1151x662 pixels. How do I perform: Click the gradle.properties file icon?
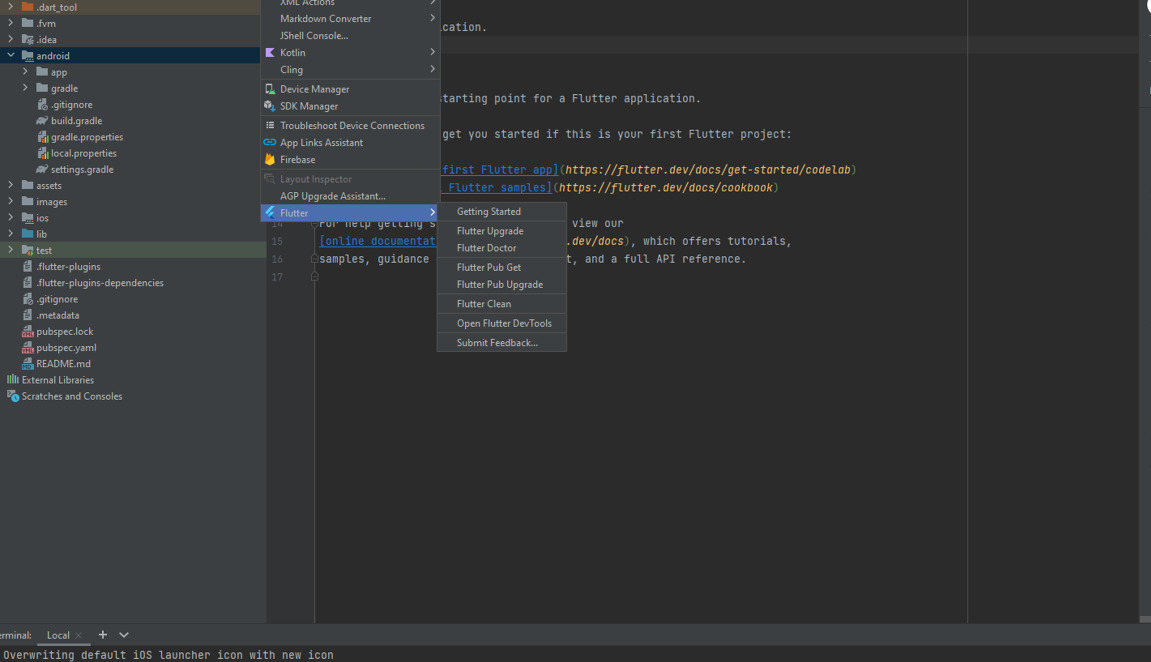coord(43,137)
